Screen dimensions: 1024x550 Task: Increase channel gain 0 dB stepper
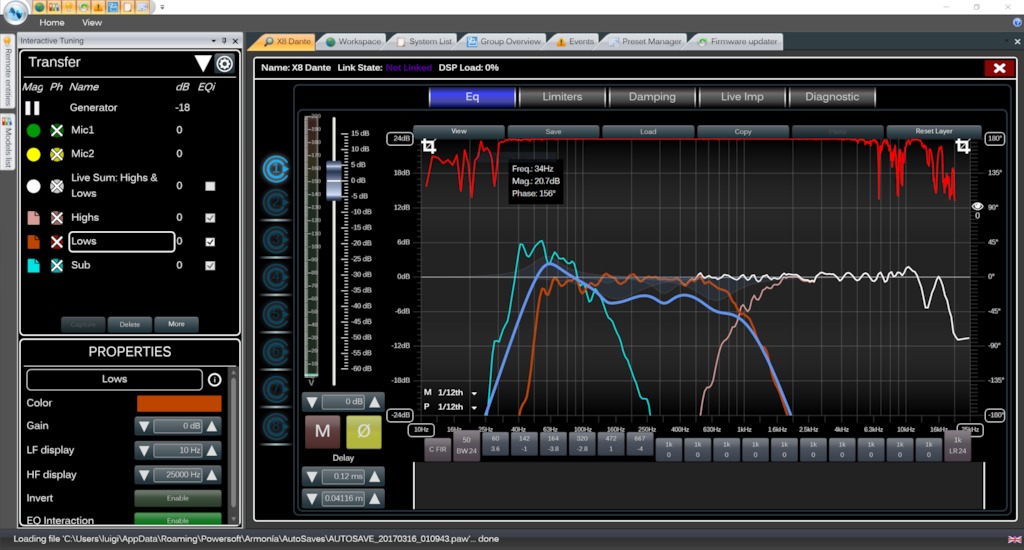(x=375, y=402)
